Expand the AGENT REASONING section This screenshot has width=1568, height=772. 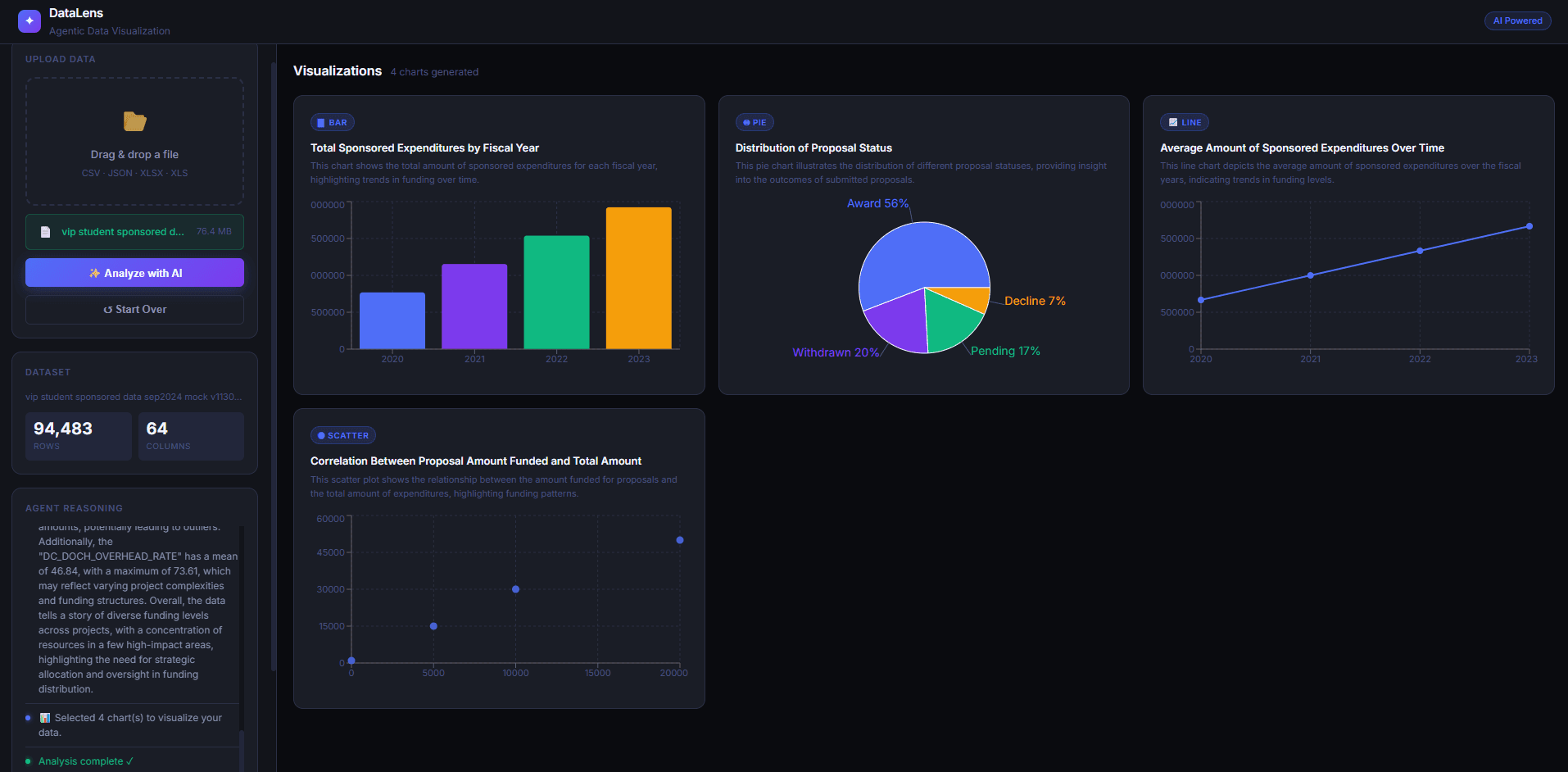(x=74, y=508)
